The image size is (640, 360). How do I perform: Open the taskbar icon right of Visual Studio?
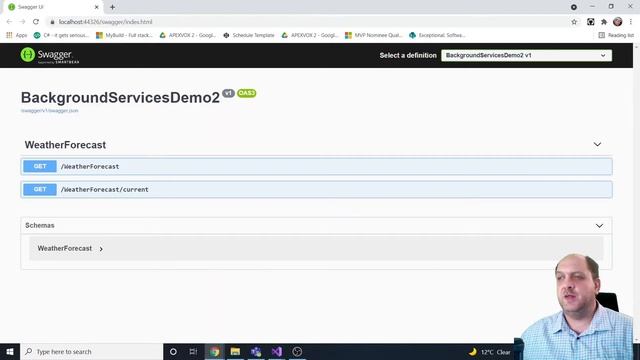[x=297, y=351]
